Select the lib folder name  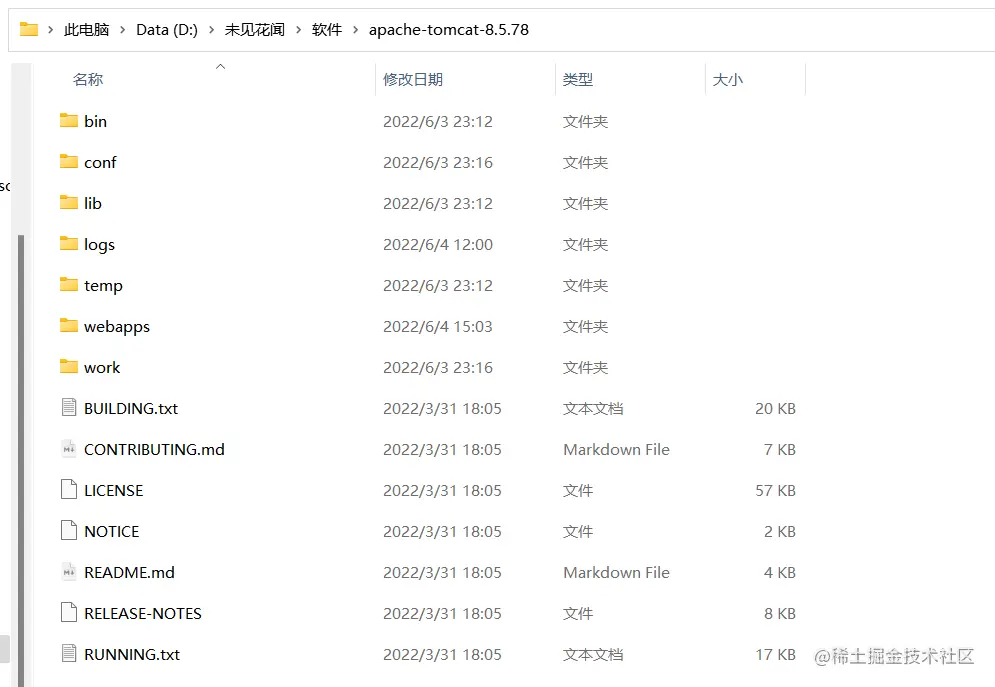[93, 203]
